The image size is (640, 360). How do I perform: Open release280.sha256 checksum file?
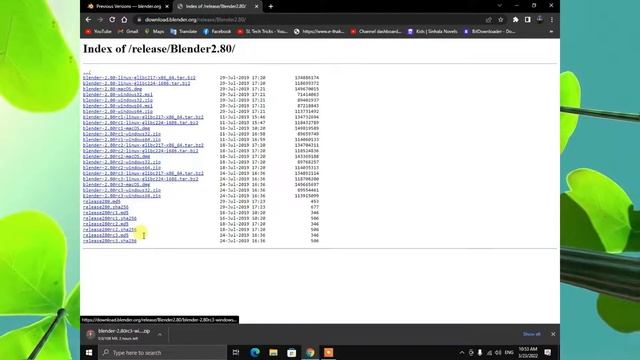106,207
